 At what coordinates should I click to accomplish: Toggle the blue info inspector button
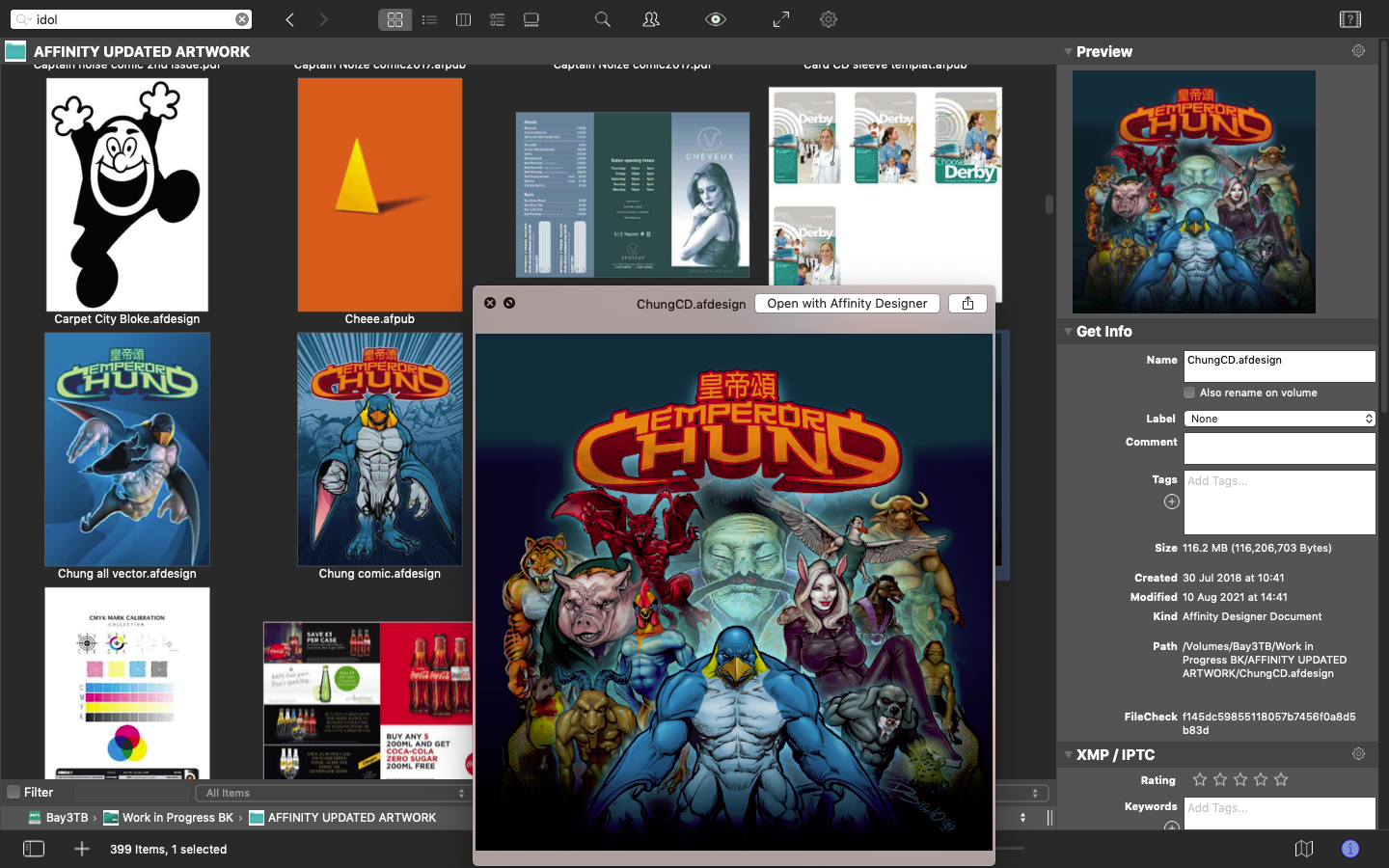1350,849
